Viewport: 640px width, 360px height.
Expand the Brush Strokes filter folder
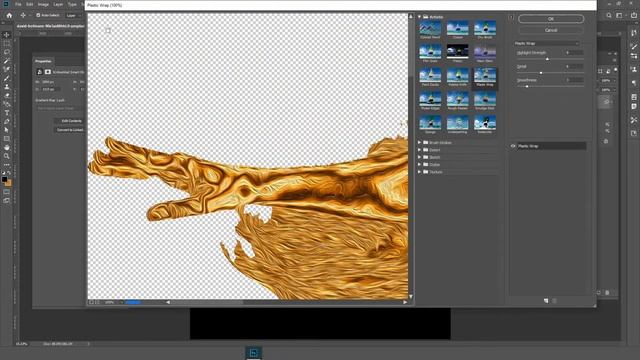(420, 142)
